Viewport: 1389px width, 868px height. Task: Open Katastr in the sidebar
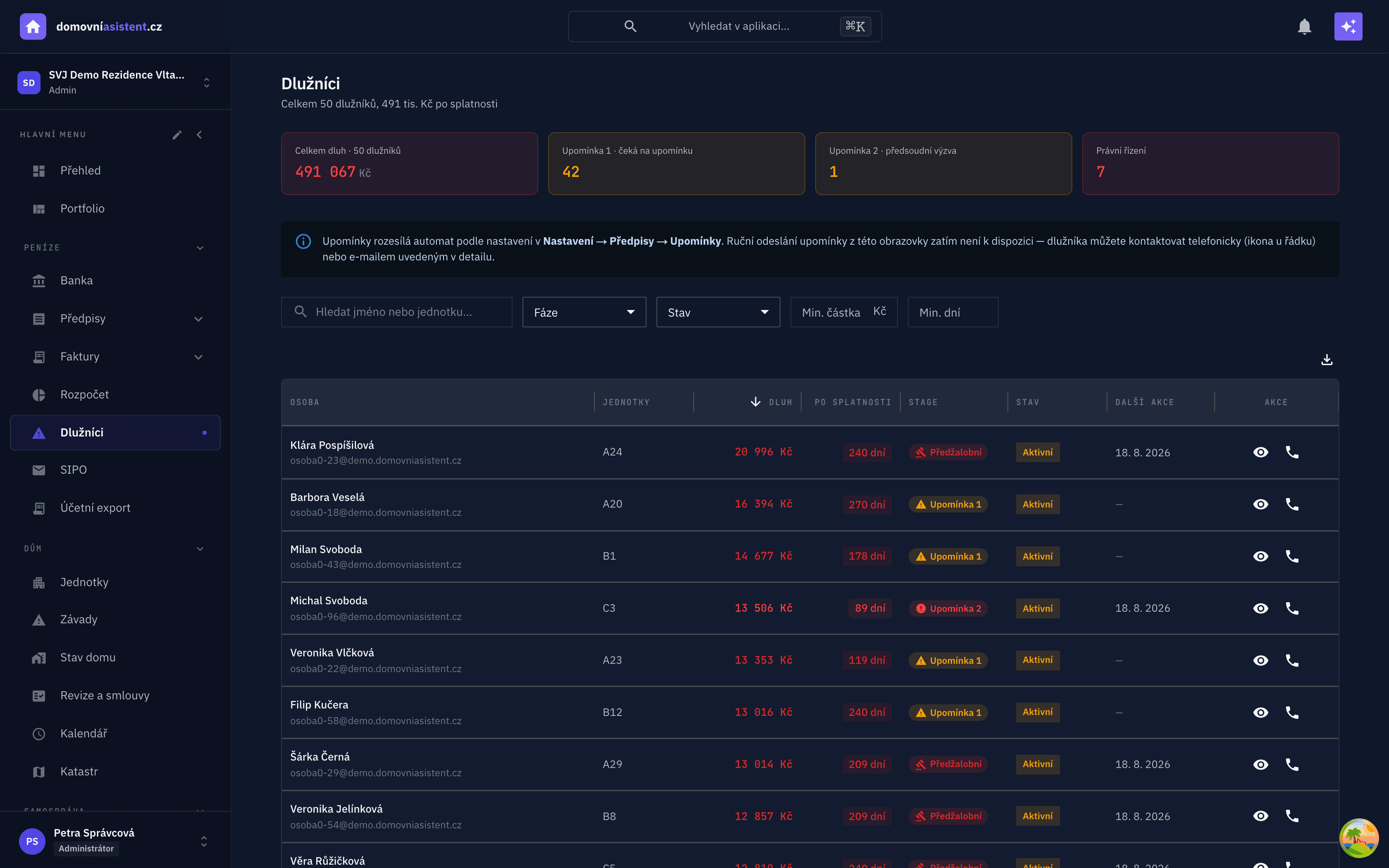(115, 772)
